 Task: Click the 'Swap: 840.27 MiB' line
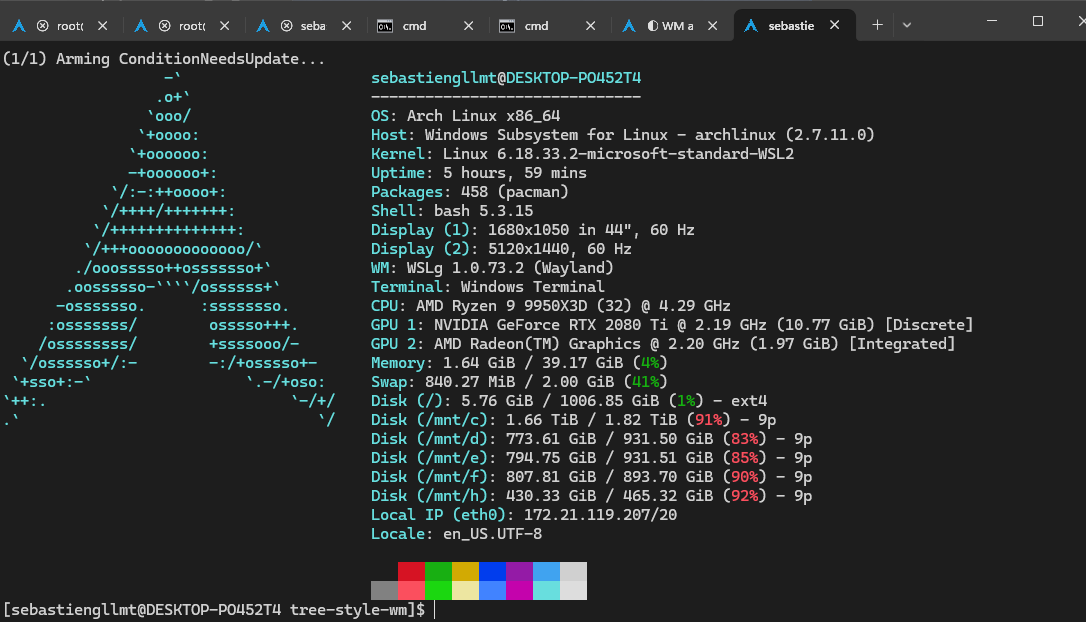(x=519, y=382)
